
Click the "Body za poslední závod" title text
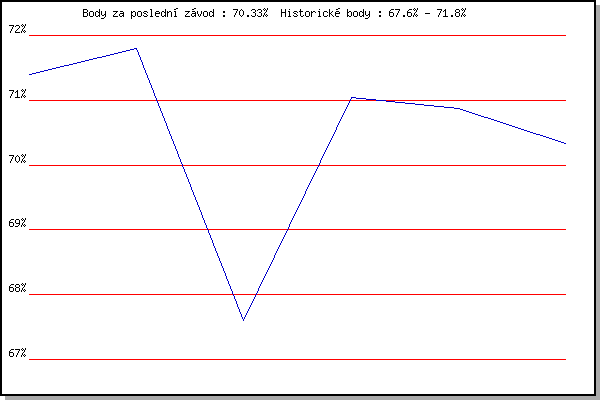point(175,14)
